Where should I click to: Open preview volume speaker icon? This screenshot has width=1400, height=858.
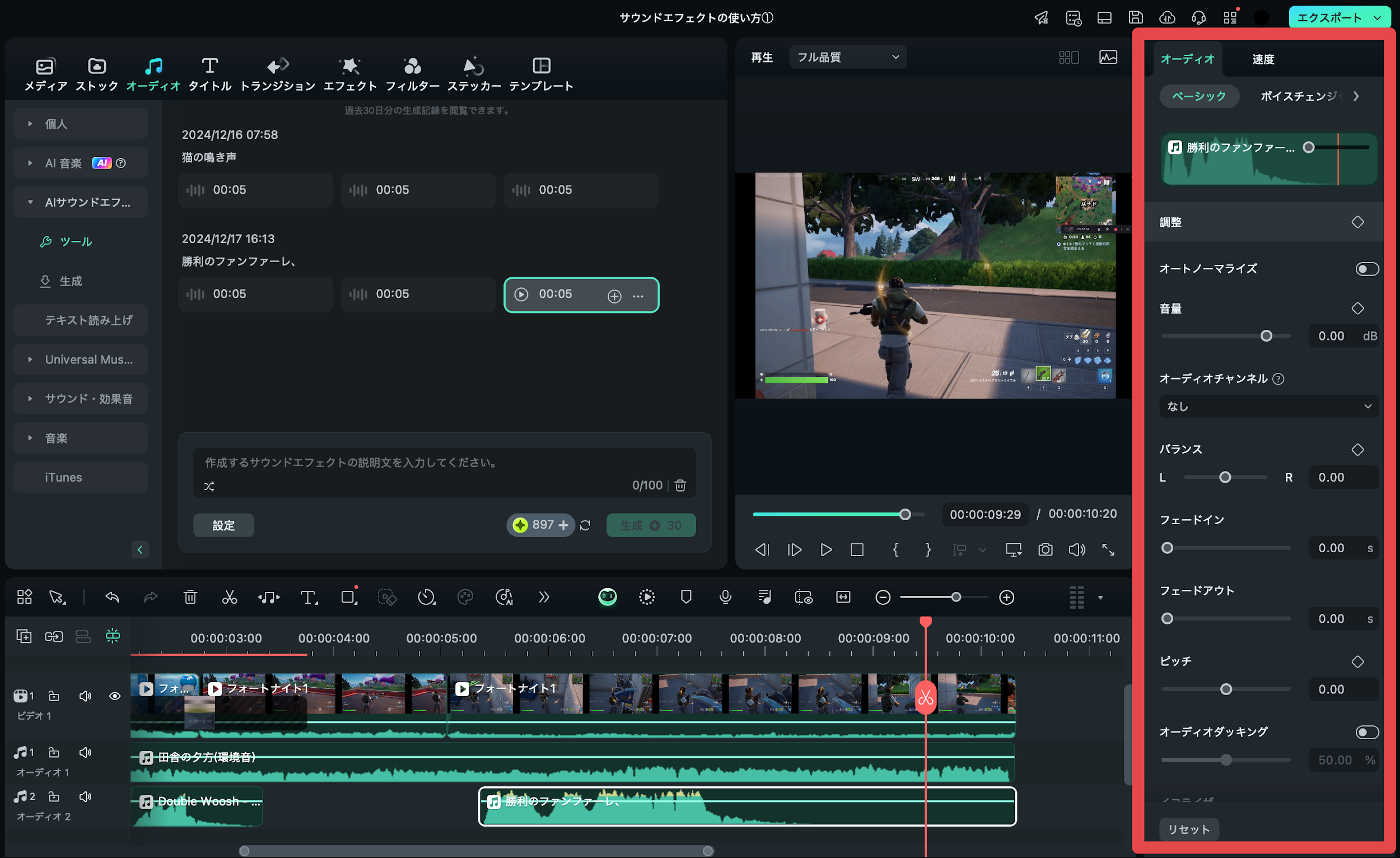1076,549
